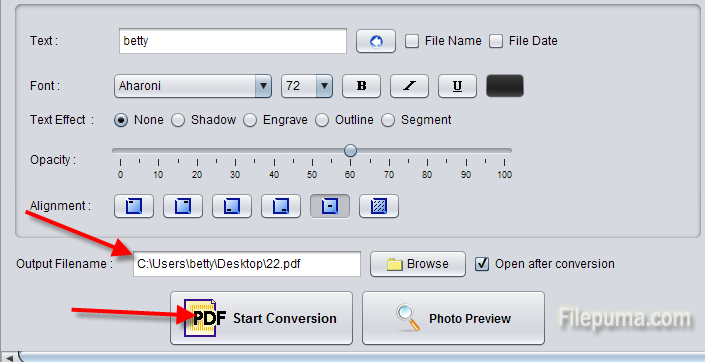This screenshot has width=705, height=362.
Task: Toggle Italic text formatting
Action: point(409,86)
